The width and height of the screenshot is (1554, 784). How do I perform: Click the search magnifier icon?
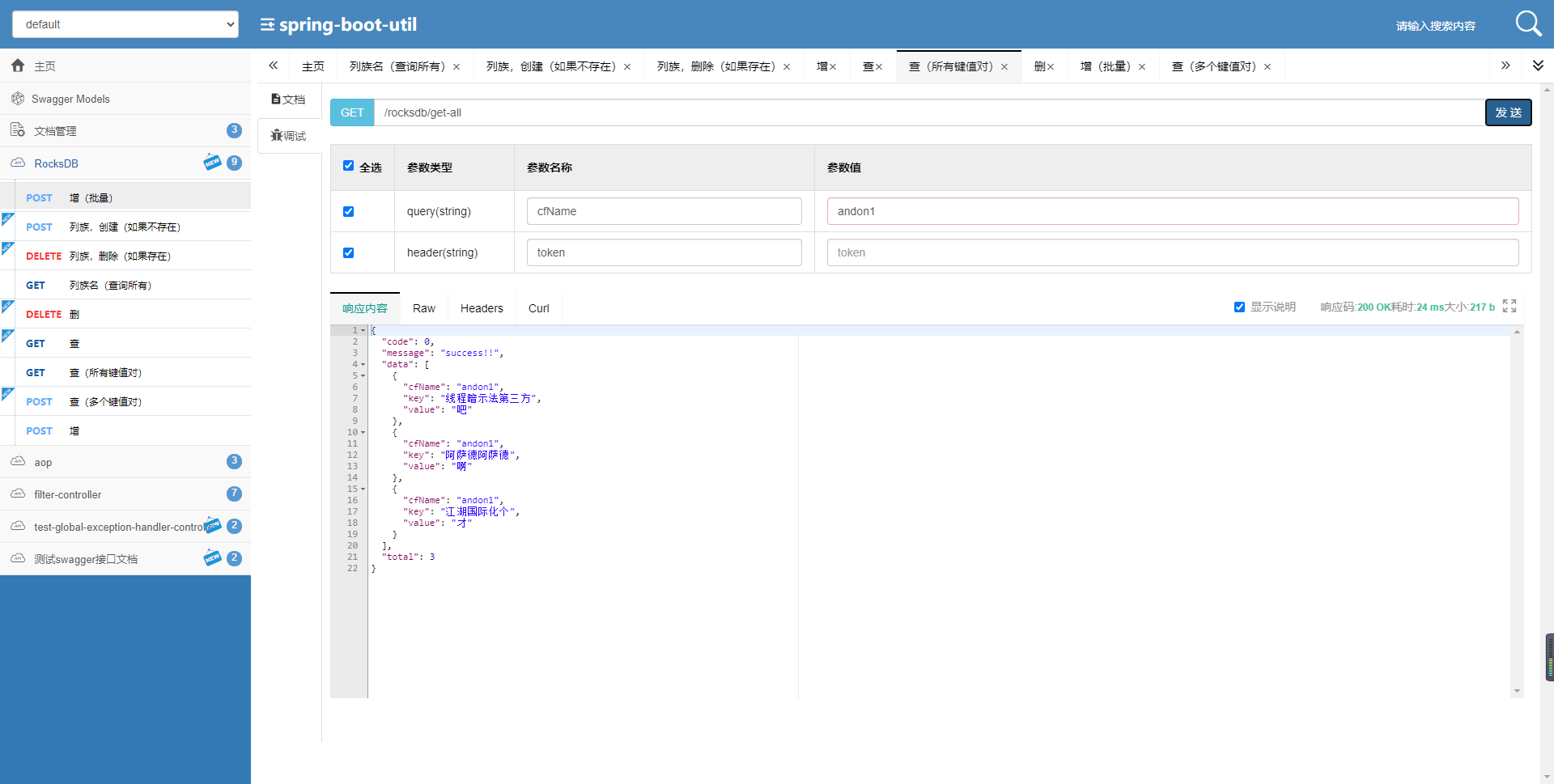click(x=1528, y=23)
